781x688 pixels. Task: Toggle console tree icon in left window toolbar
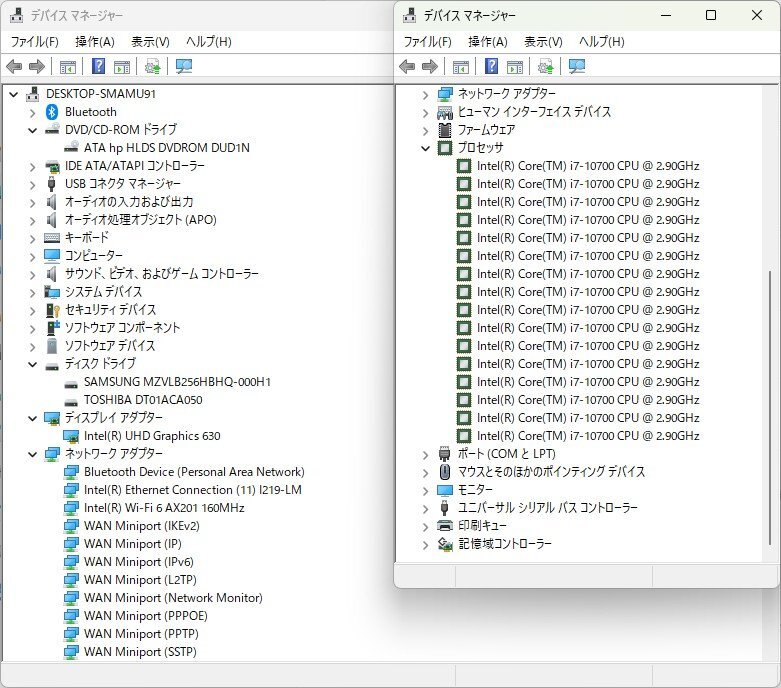tap(67, 67)
